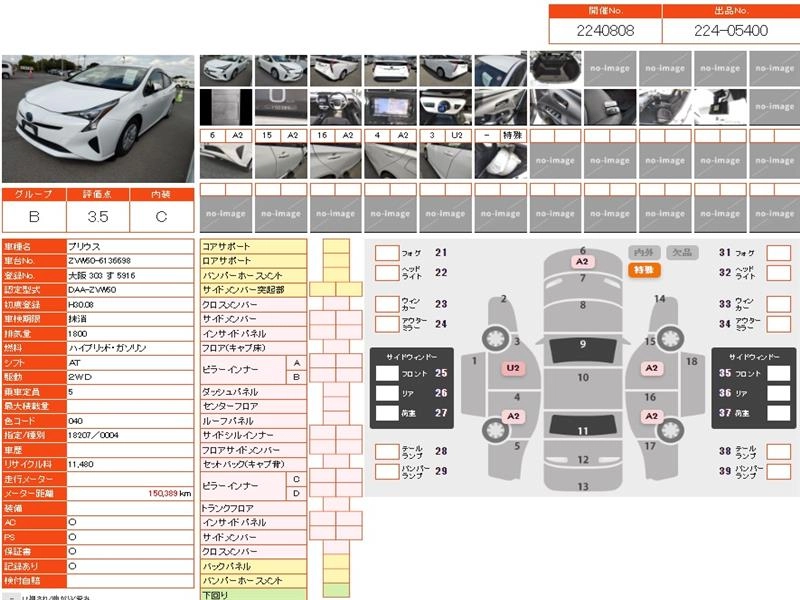The image size is (800, 600).
Task: Check the テールランプ 38 box
Action: pos(779,451)
